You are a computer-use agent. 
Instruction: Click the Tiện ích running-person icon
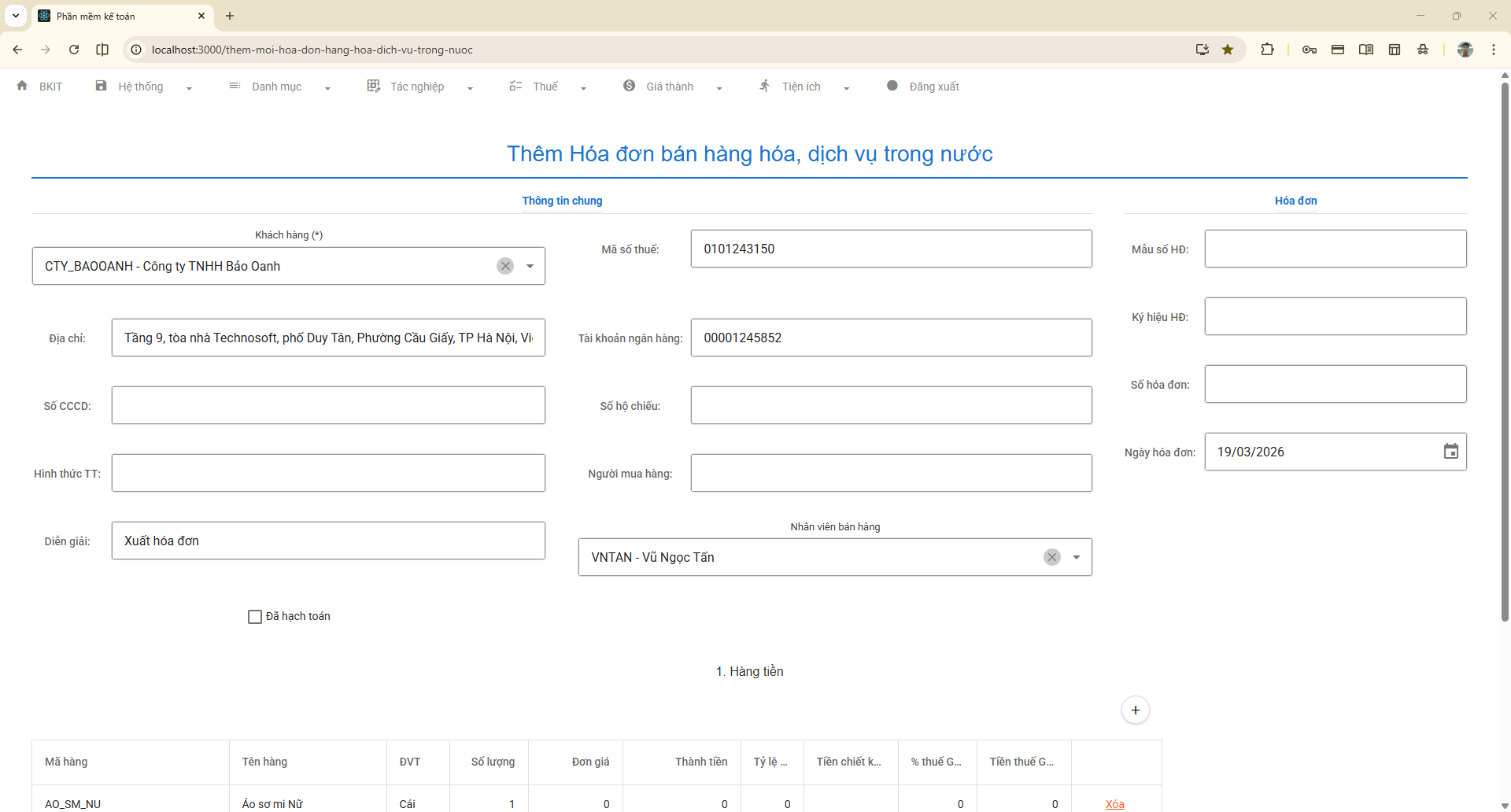pyautogui.click(x=764, y=86)
